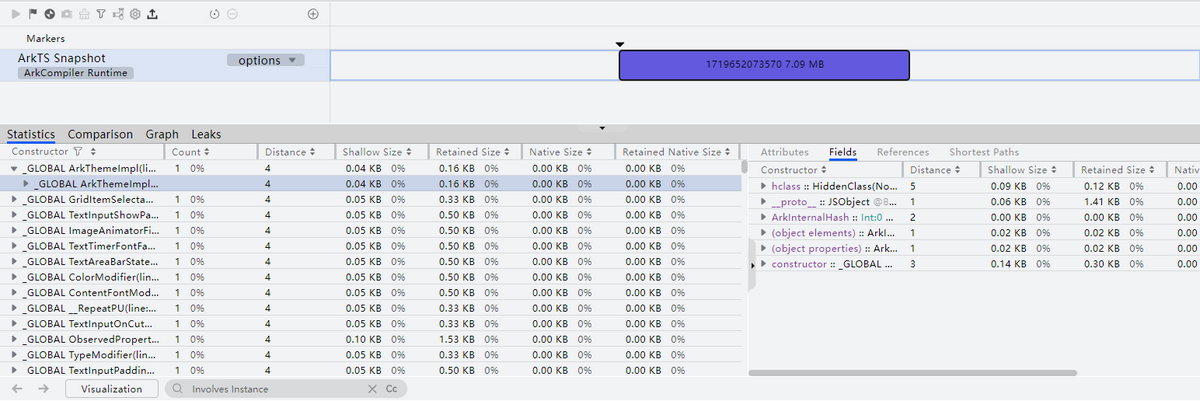Image resolution: width=1200 pixels, height=401 pixels.
Task: Click the circled plus add icon
Action: [x=313, y=14]
